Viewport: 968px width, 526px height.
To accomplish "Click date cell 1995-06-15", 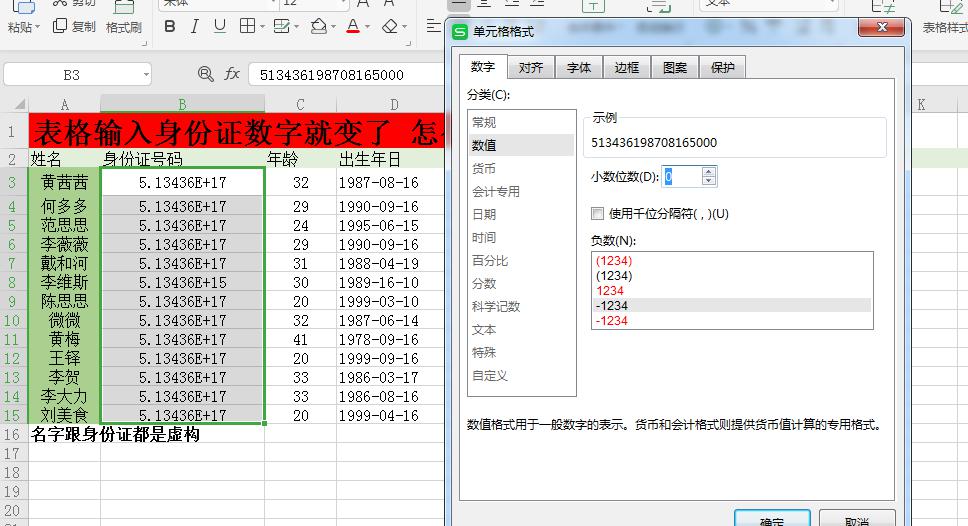I will point(390,225).
